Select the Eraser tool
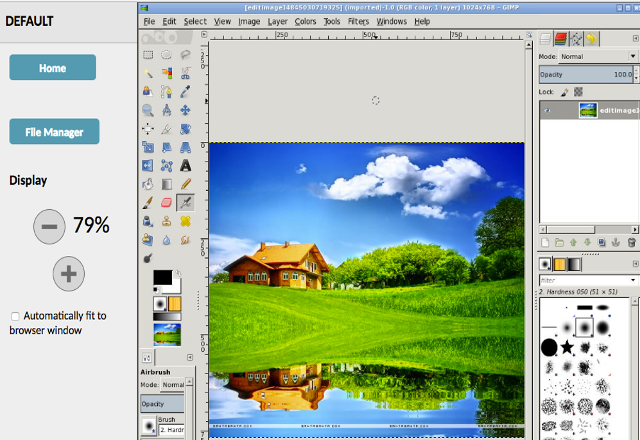 click(167, 202)
